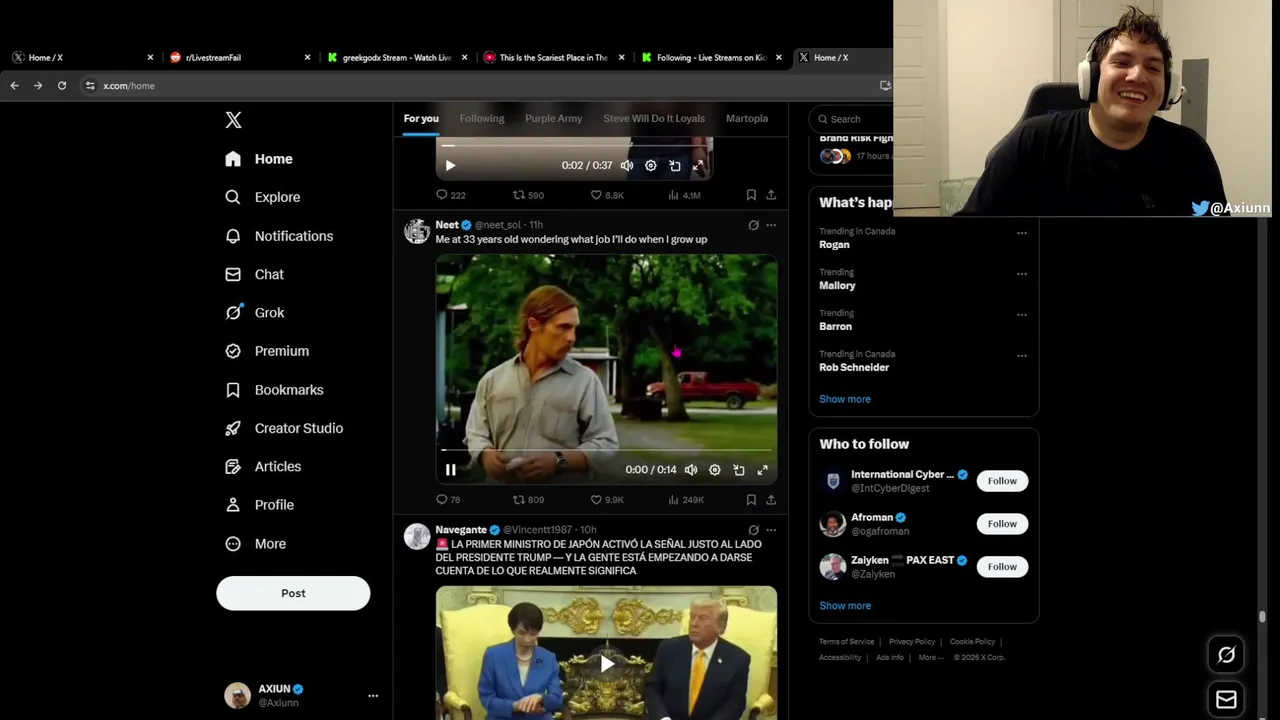
Task: Open Grok actions on Neet's post
Action: click(x=754, y=225)
